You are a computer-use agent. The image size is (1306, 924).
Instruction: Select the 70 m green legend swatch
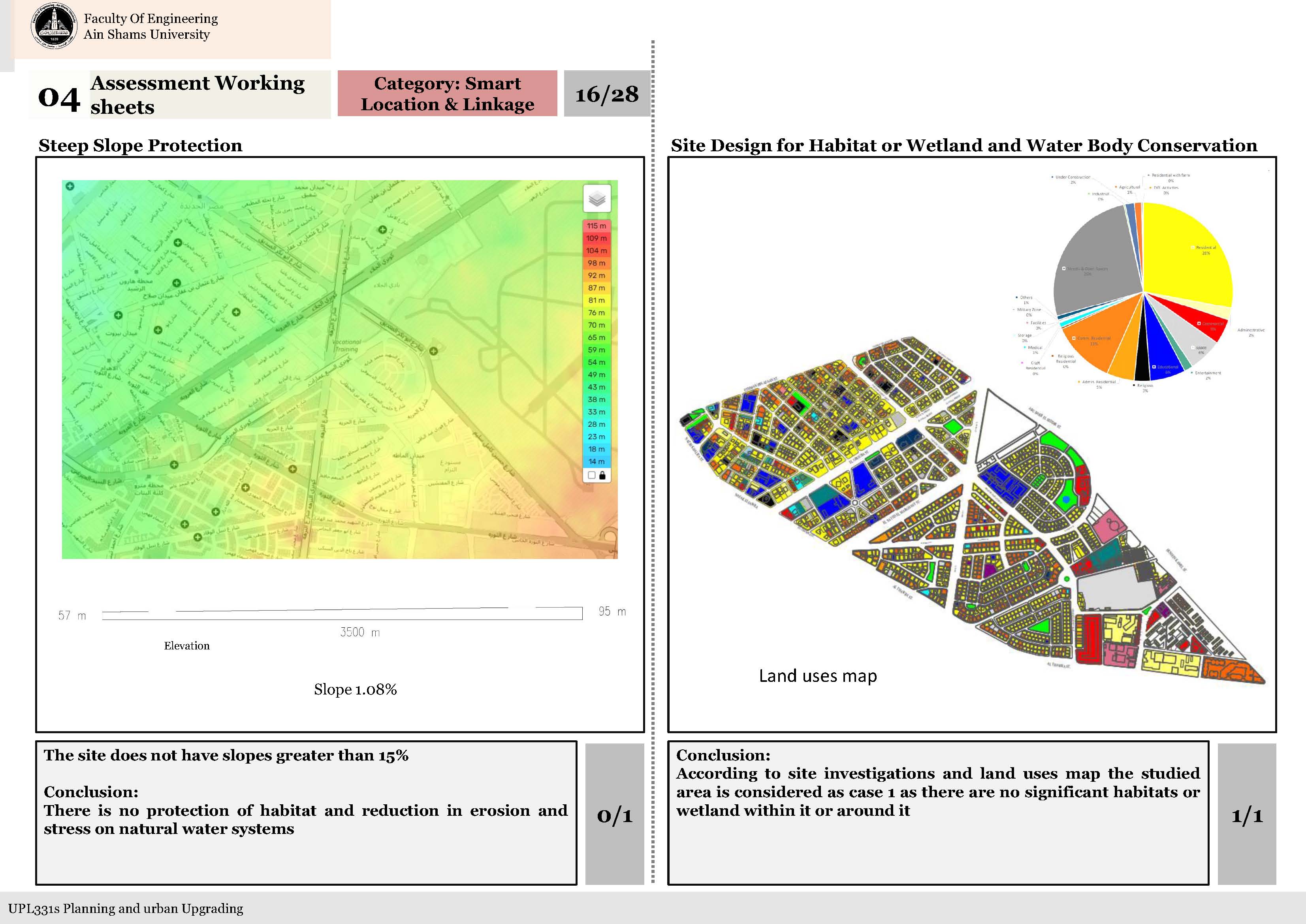coord(596,326)
